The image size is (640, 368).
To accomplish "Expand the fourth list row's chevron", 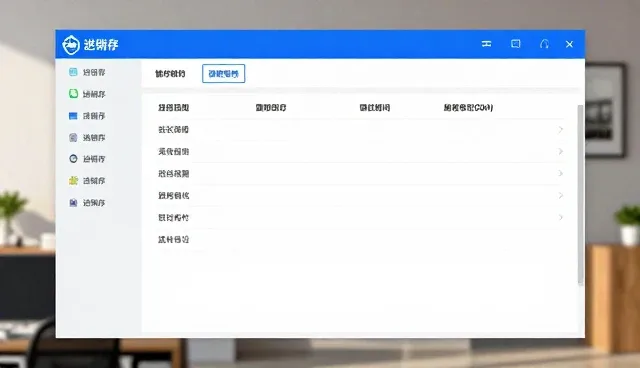I will pos(561,195).
